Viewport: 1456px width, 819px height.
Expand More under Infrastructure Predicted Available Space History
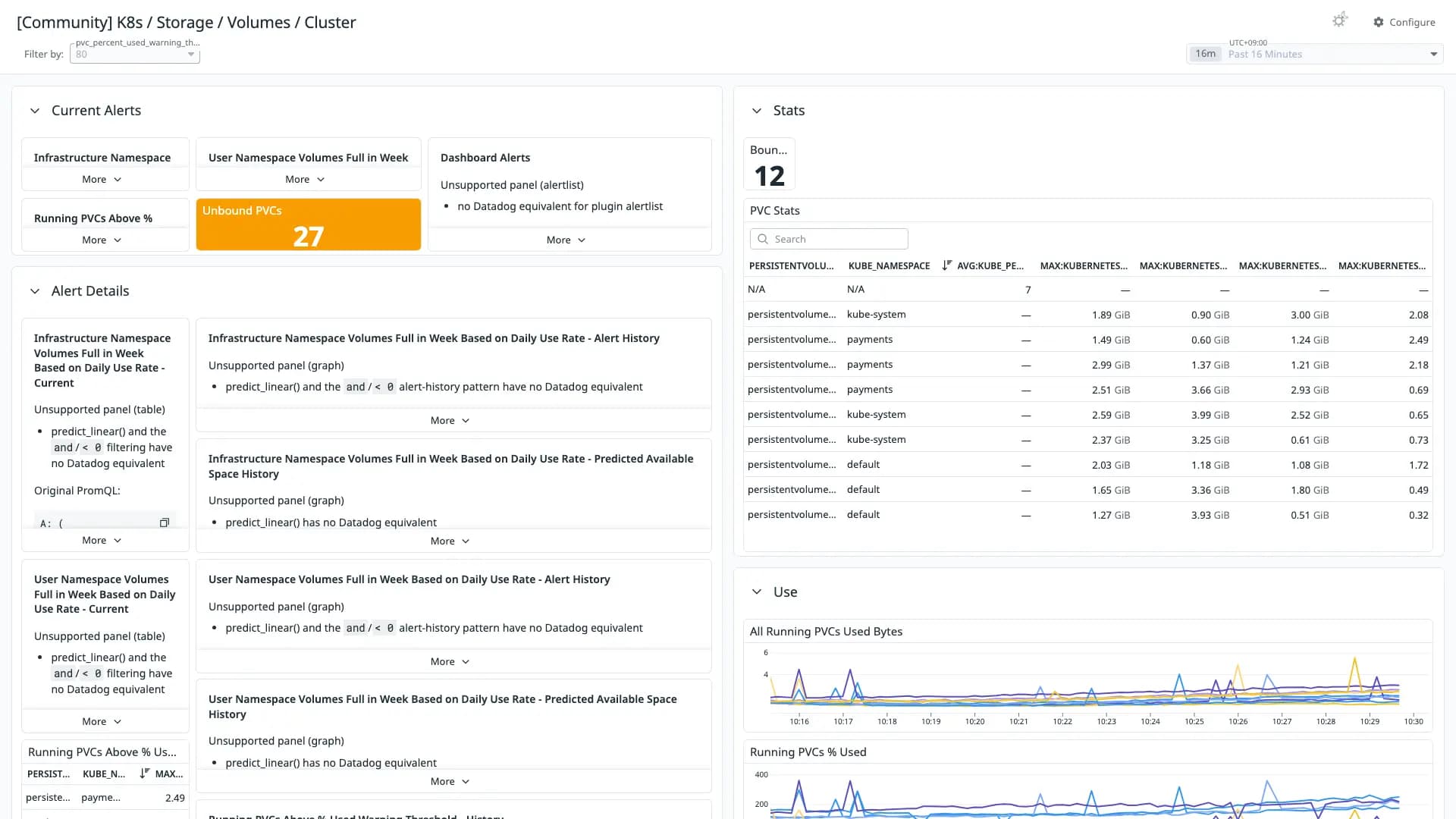coord(450,541)
